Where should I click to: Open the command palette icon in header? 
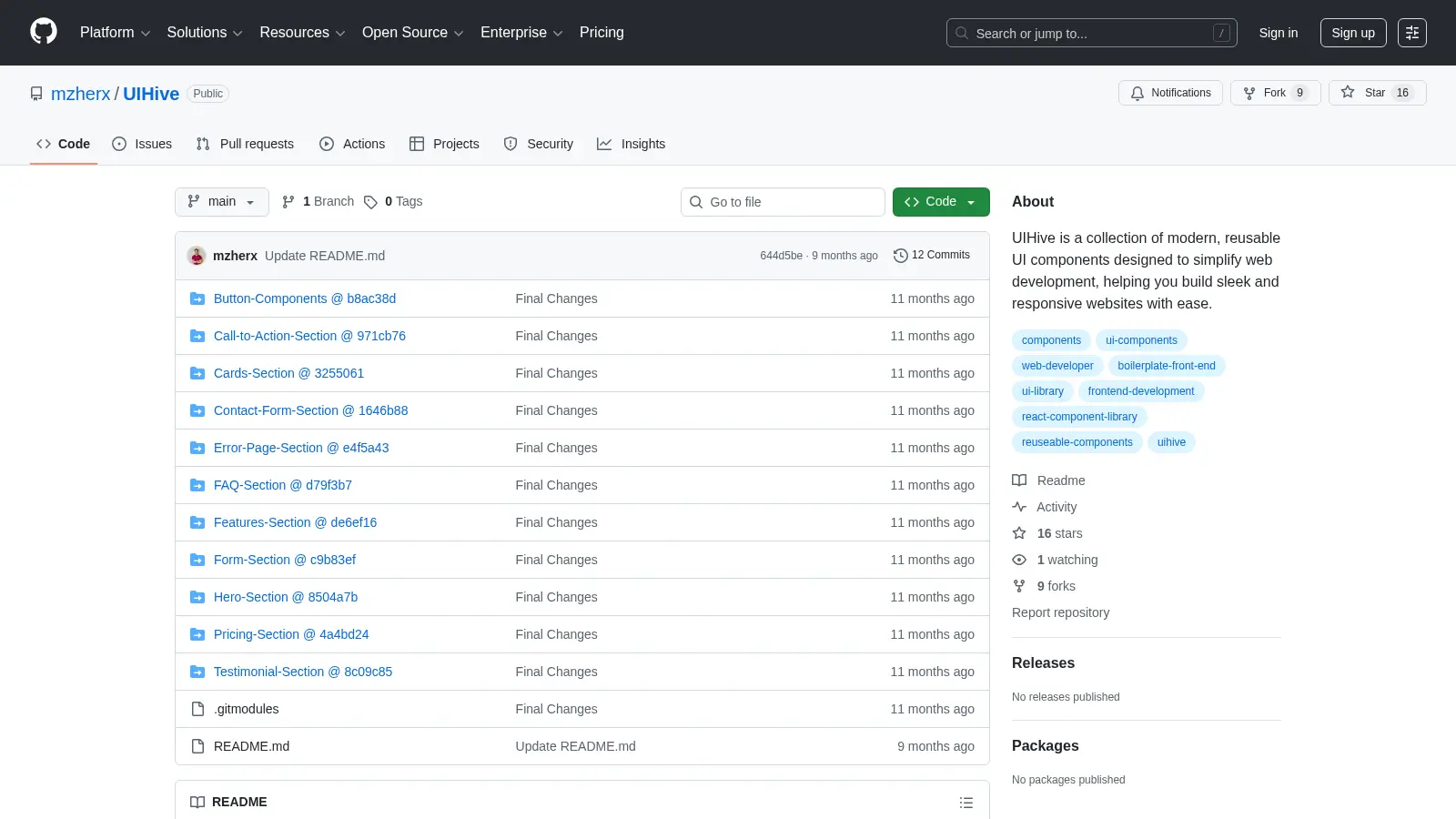tap(1411, 33)
